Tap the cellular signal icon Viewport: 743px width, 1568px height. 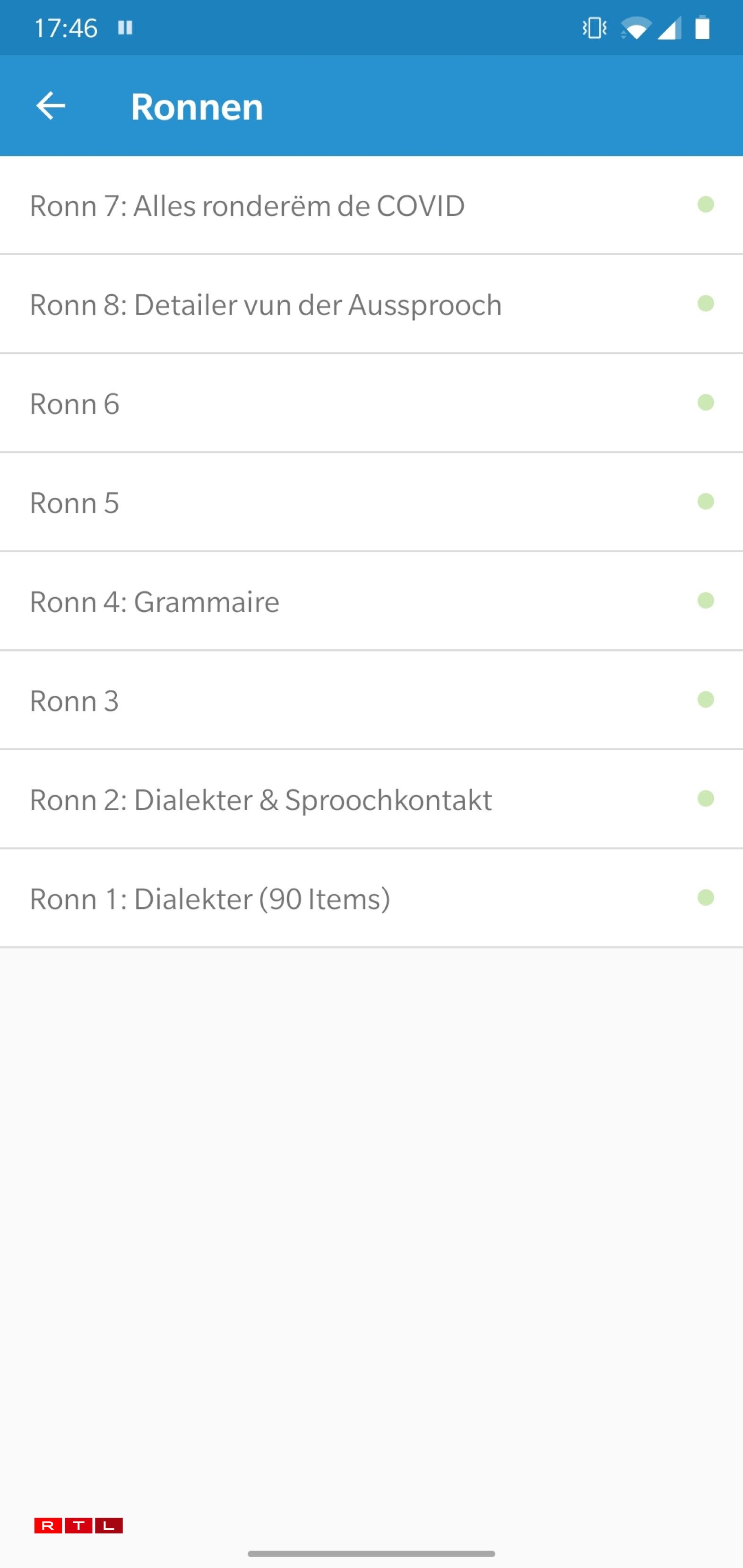(x=670, y=28)
